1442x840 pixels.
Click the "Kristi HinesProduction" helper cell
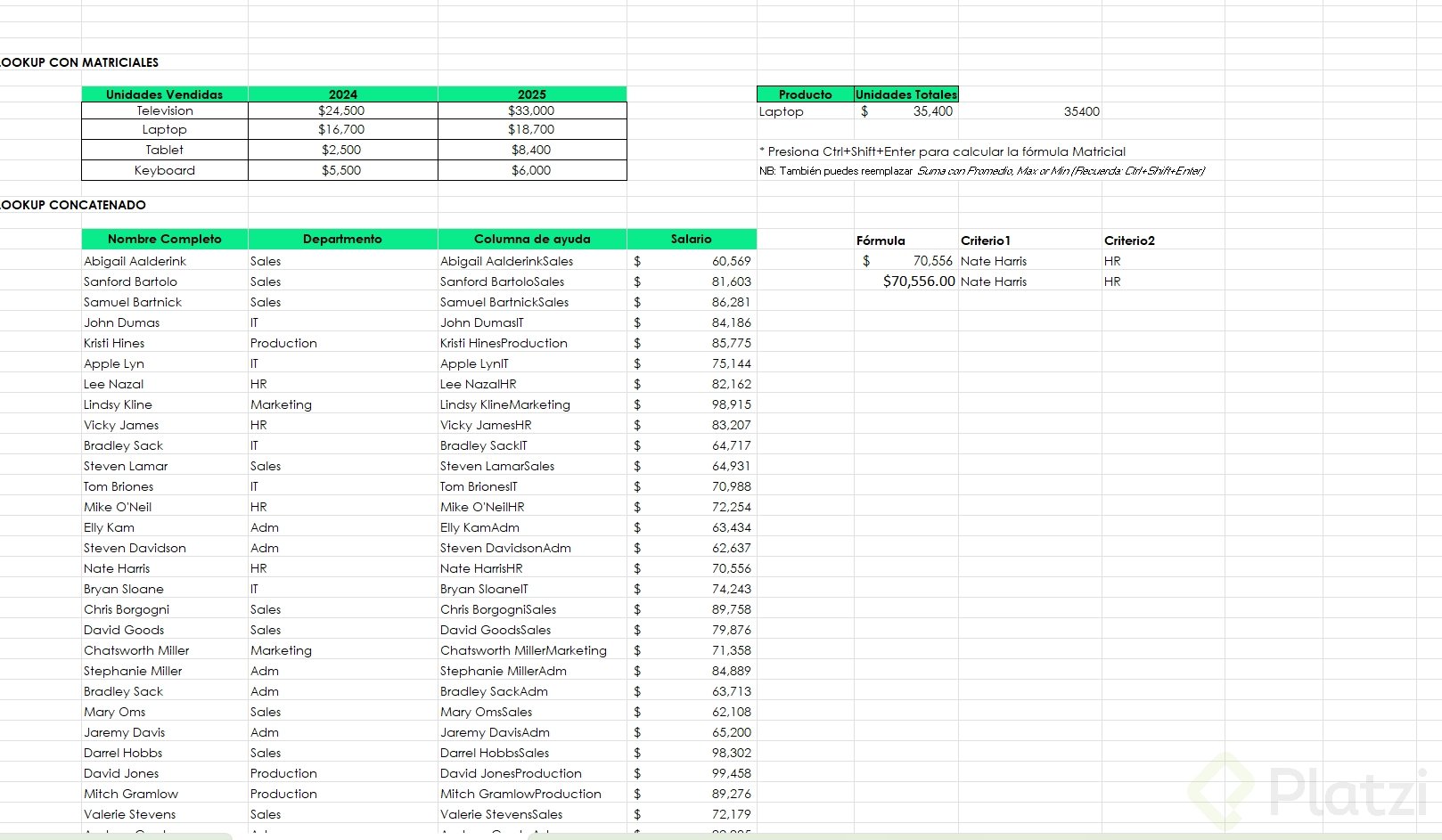tap(532, 343)
